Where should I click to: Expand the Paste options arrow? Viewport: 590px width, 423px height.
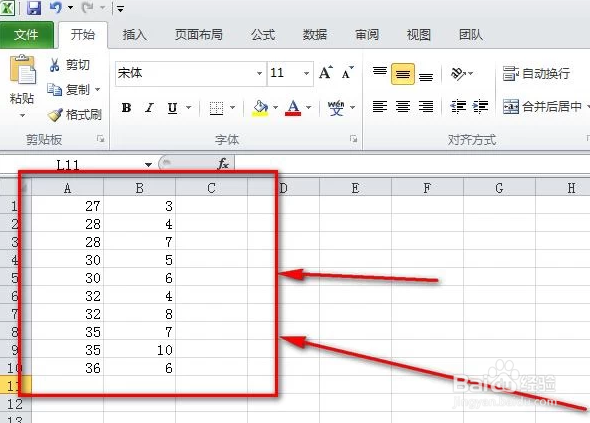coord(22,115)
